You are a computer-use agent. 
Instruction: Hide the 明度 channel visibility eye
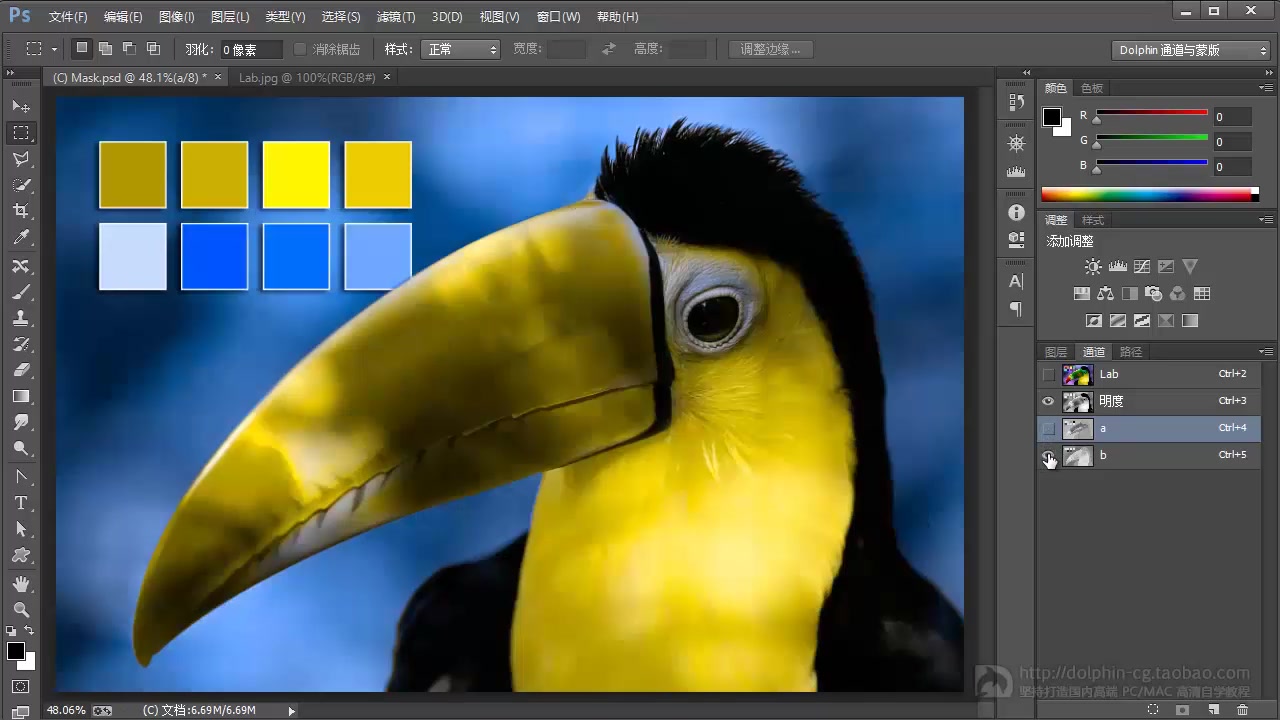tap(1048, 401)
